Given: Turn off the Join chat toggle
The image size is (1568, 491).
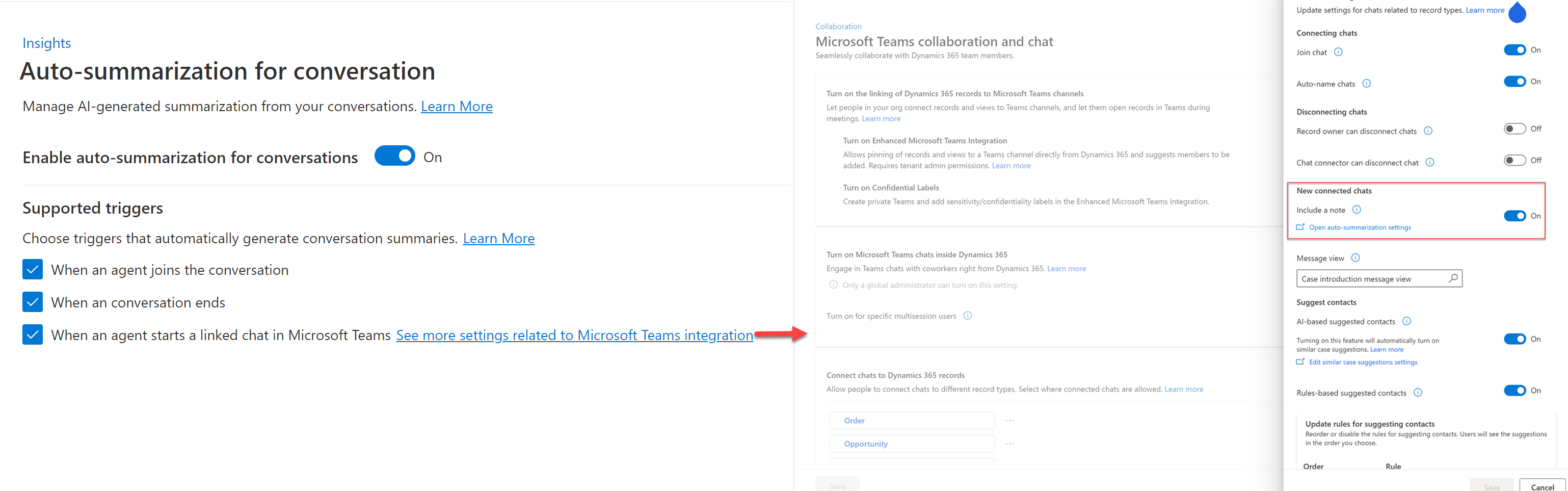Looking at the screenshot, I should tap(1514, 50).
